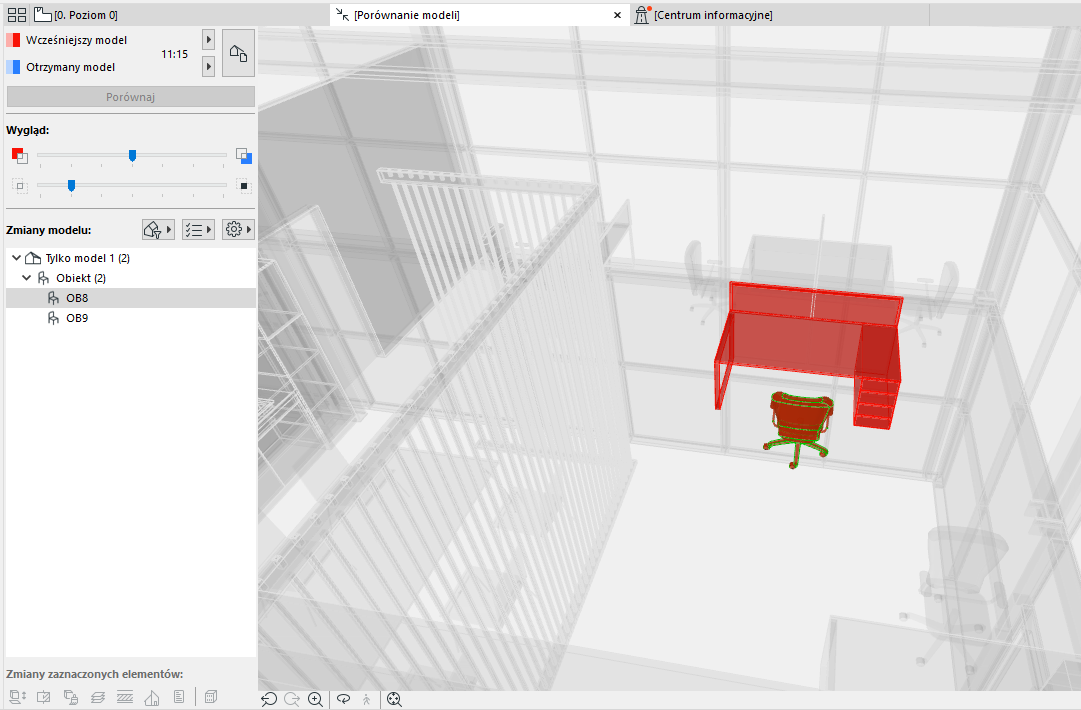Viewport: 1081px width, 710px height.
Task: Click the blue Otrzymany model color swatch
Action: [x=13, y=67]
